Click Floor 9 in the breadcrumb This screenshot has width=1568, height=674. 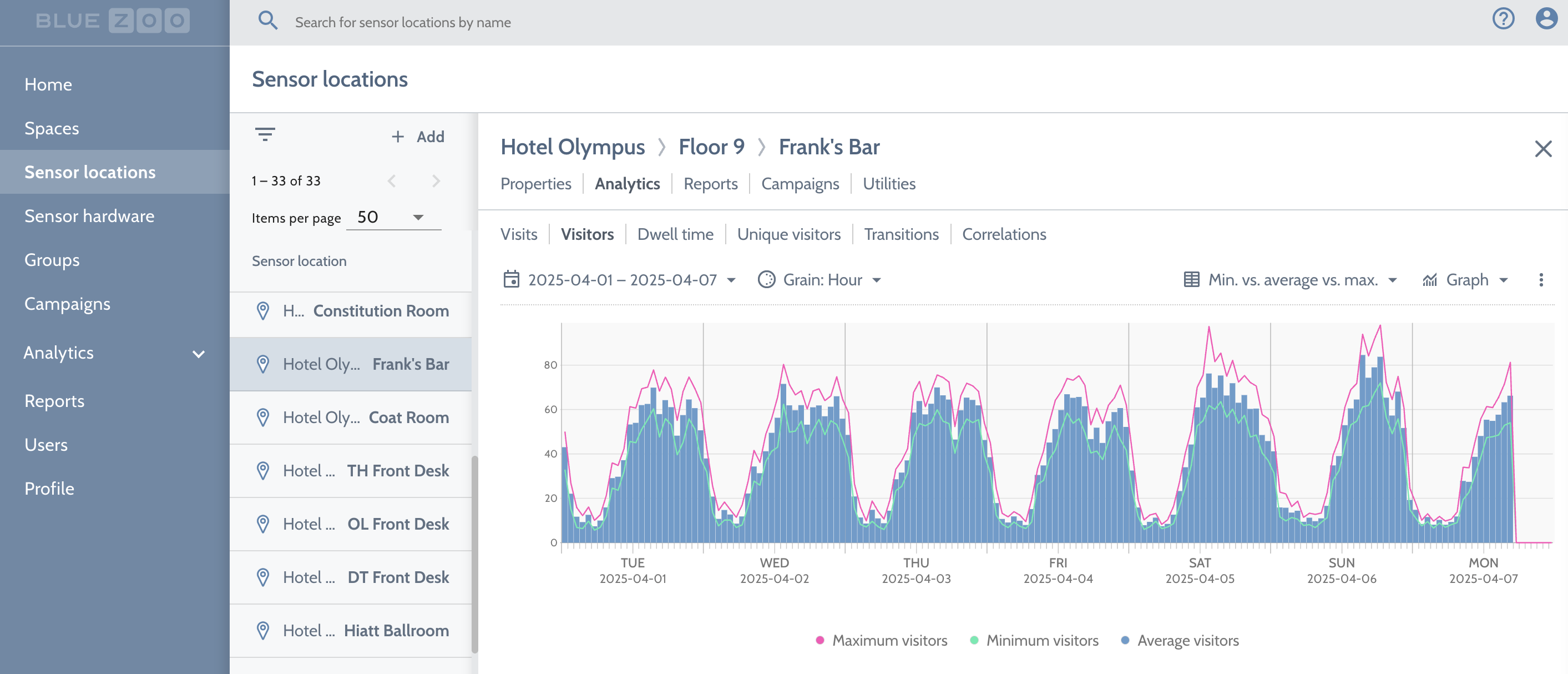711,147
